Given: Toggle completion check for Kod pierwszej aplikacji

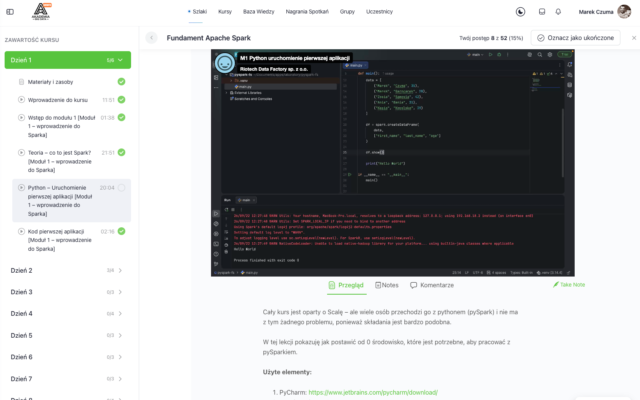Looking at the screenshot, I should 121,231.
